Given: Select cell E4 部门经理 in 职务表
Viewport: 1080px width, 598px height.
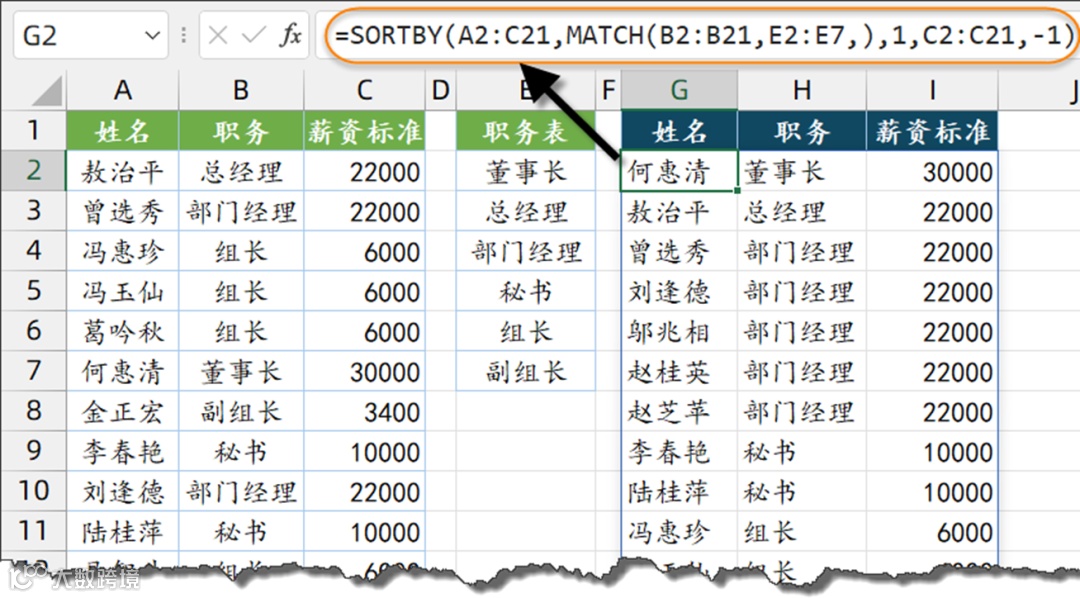Looking at the screenshot, I should click(x=526, y=251).
